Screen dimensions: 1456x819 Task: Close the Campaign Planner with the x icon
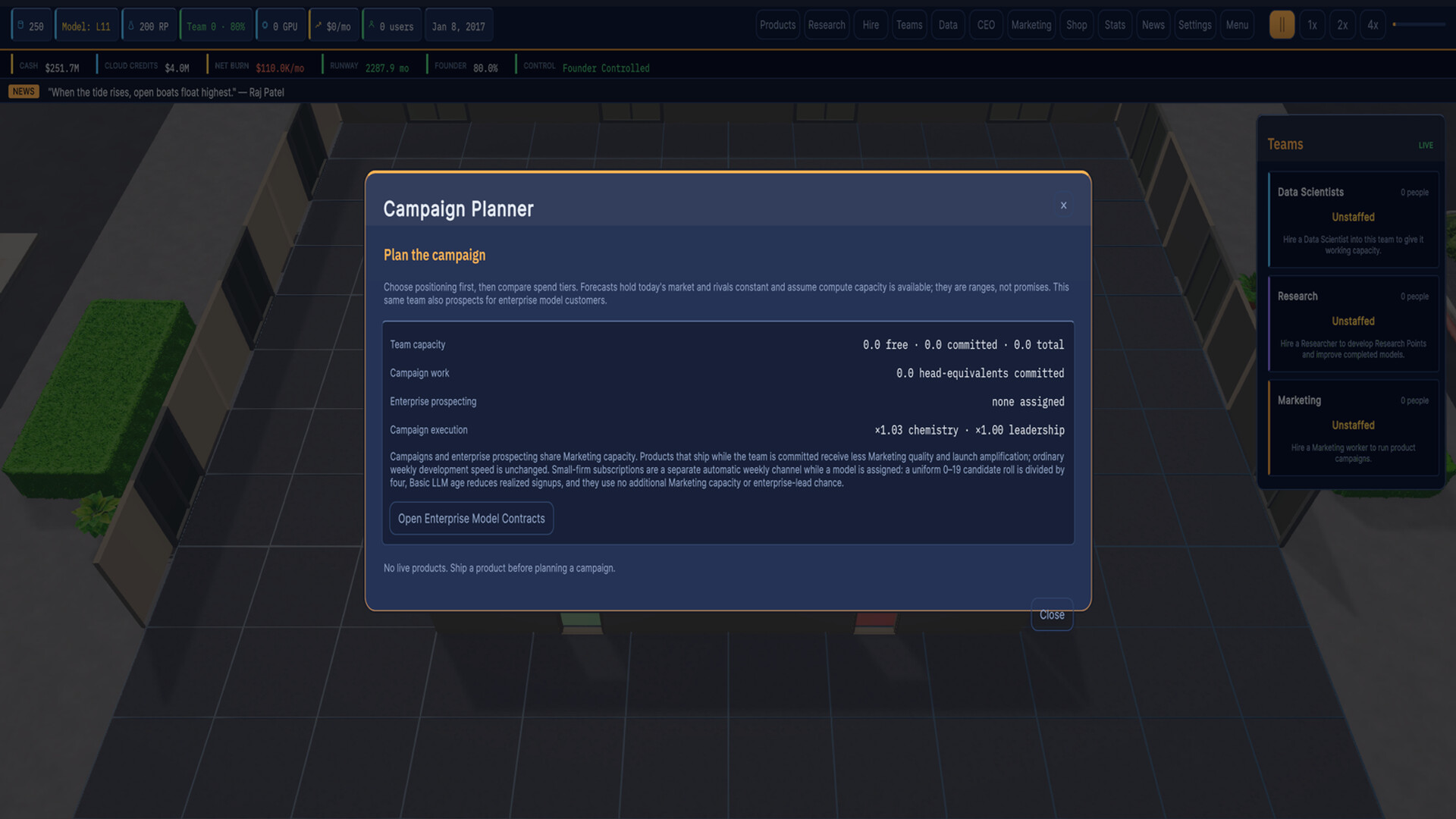(x=1063, y=206)
